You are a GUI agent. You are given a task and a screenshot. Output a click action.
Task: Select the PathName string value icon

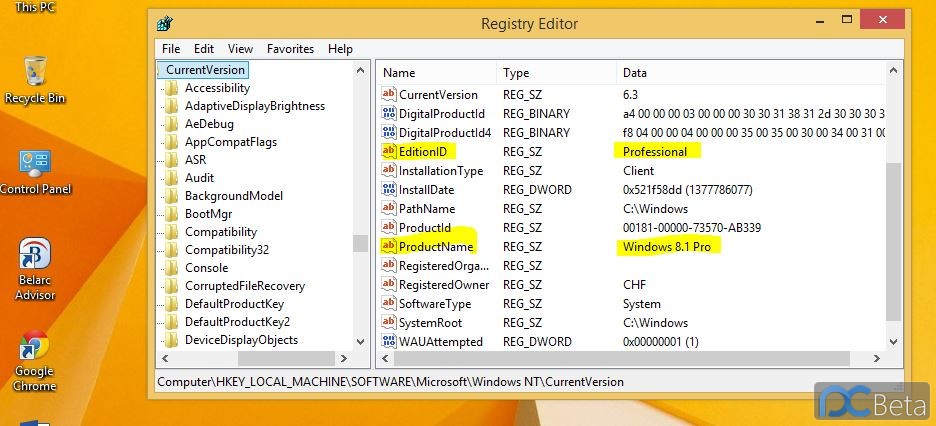point(389,209)
